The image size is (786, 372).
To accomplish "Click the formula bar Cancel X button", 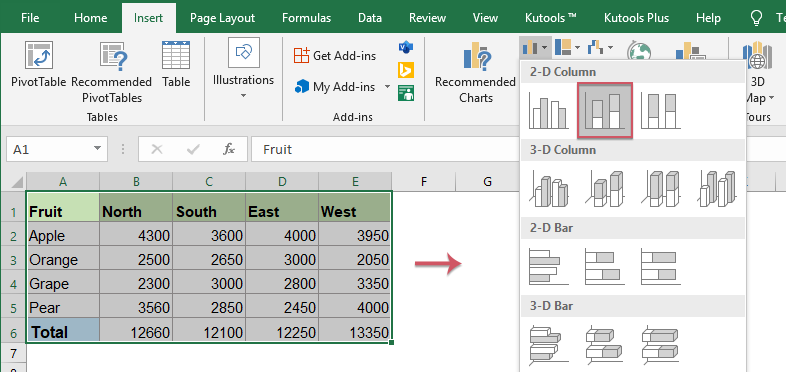I will click(157, 149).
